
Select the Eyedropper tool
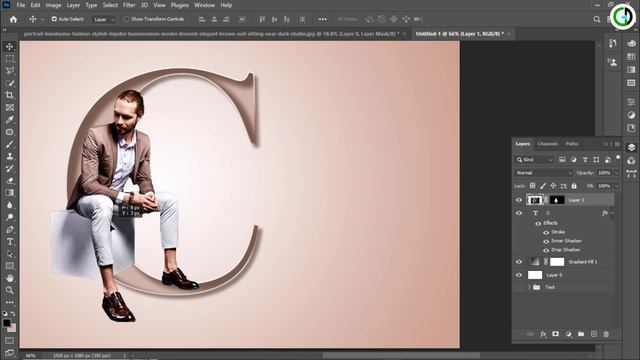(9, 120)
